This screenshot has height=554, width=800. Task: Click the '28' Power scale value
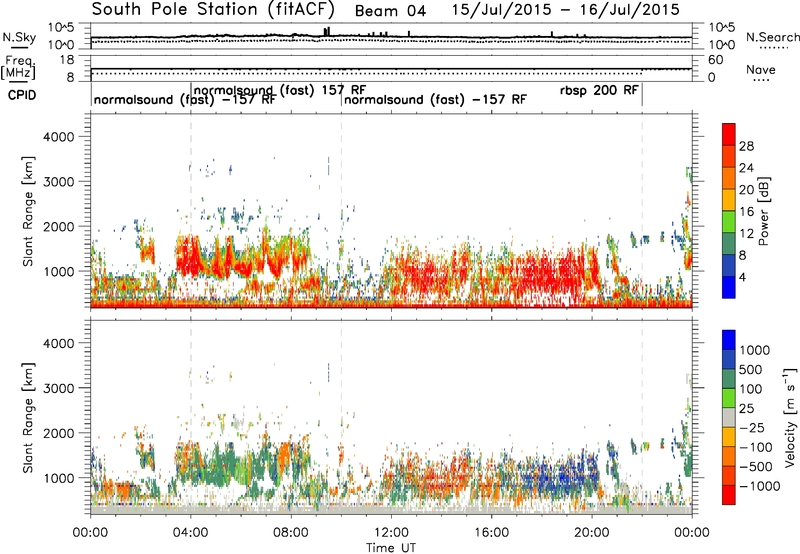click(746, 146)
